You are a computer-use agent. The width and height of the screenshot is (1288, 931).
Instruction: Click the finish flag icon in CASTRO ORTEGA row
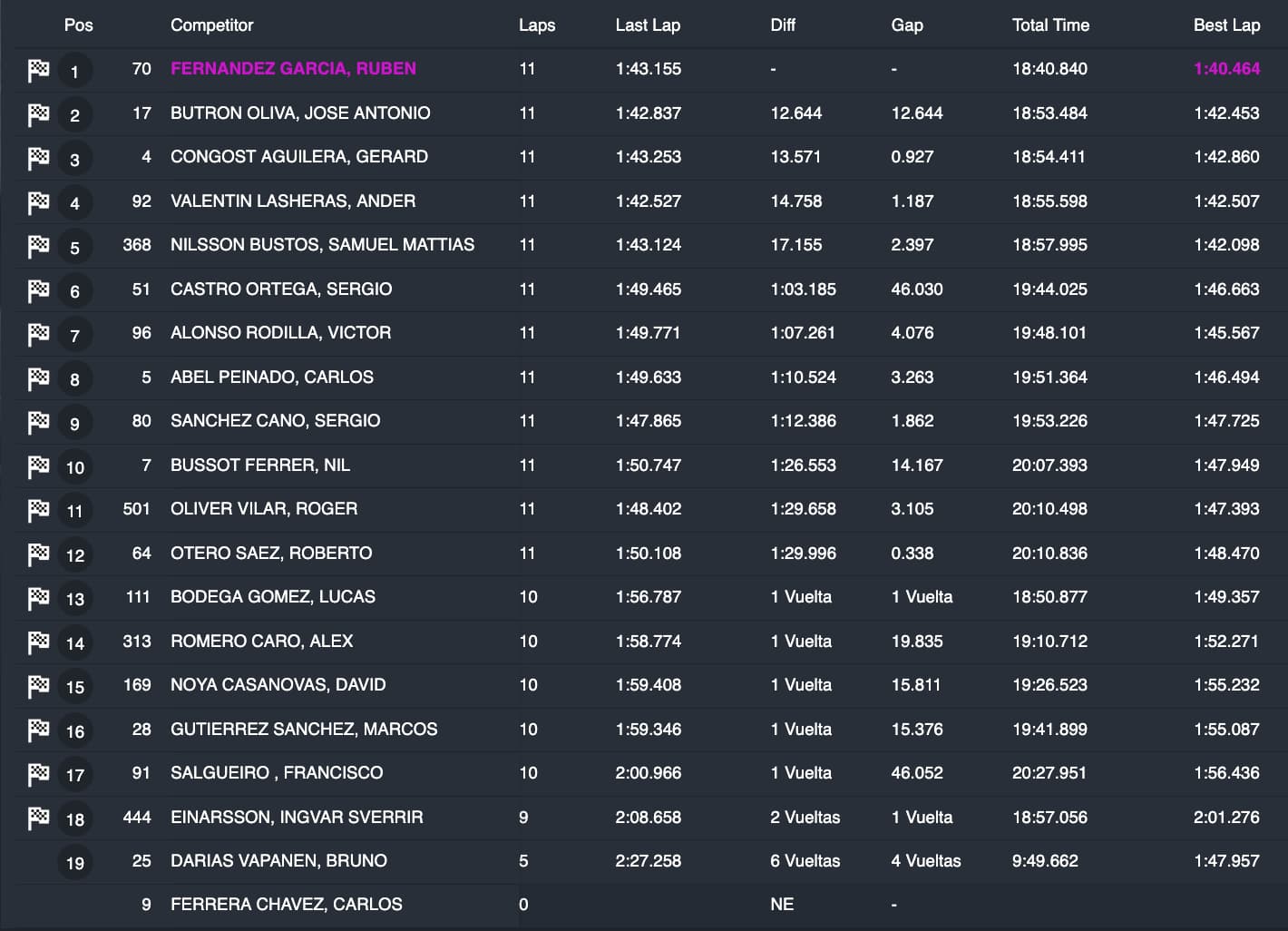coord(38,290)
